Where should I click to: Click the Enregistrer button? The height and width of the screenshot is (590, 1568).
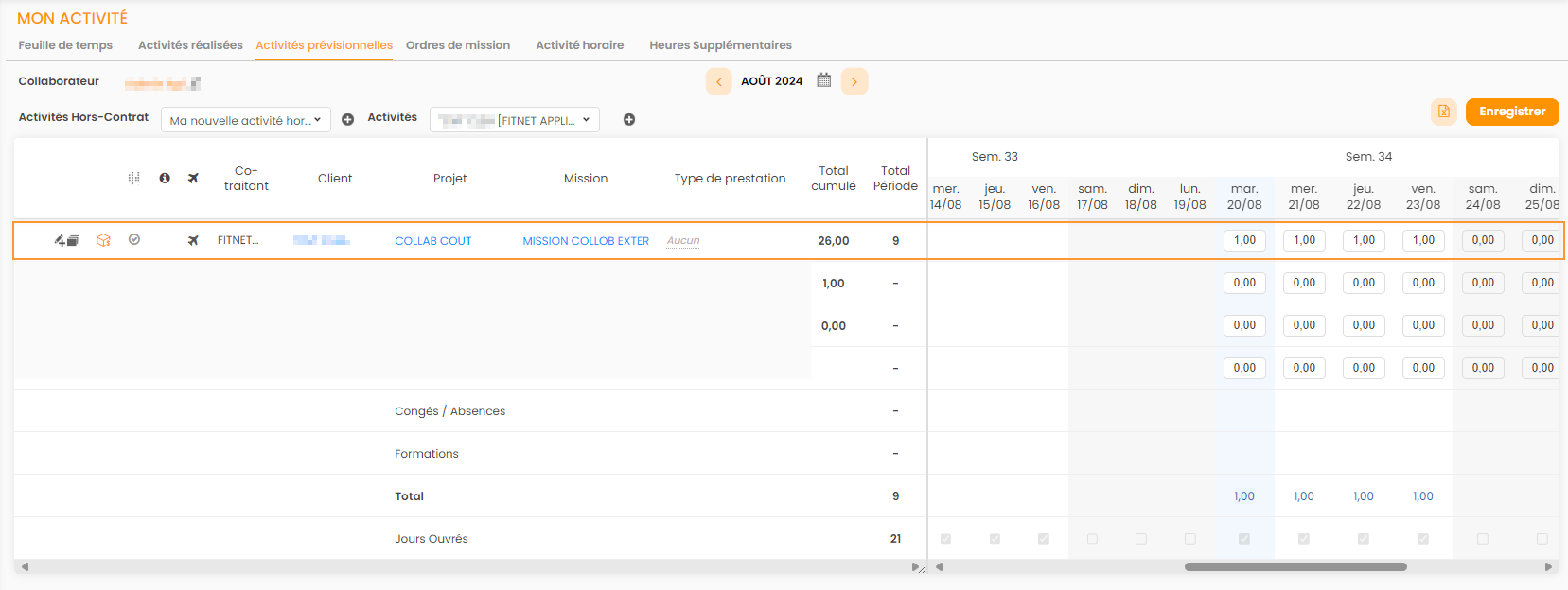pos(1511,112)
